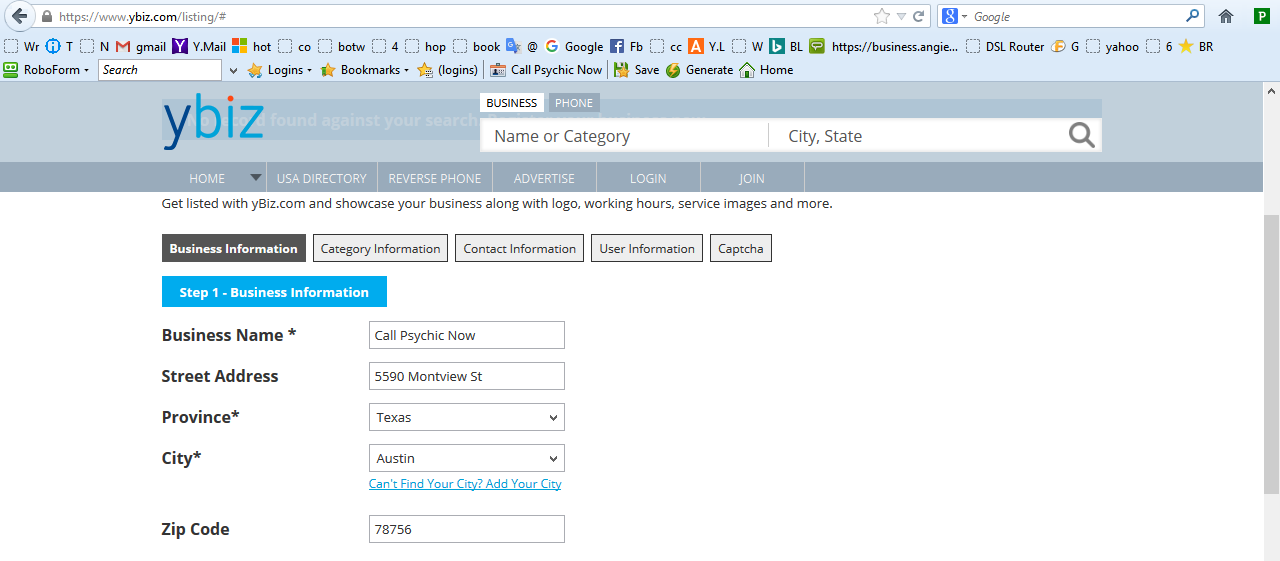Open the hot Microsoft bookmark

tap(252, 46)
